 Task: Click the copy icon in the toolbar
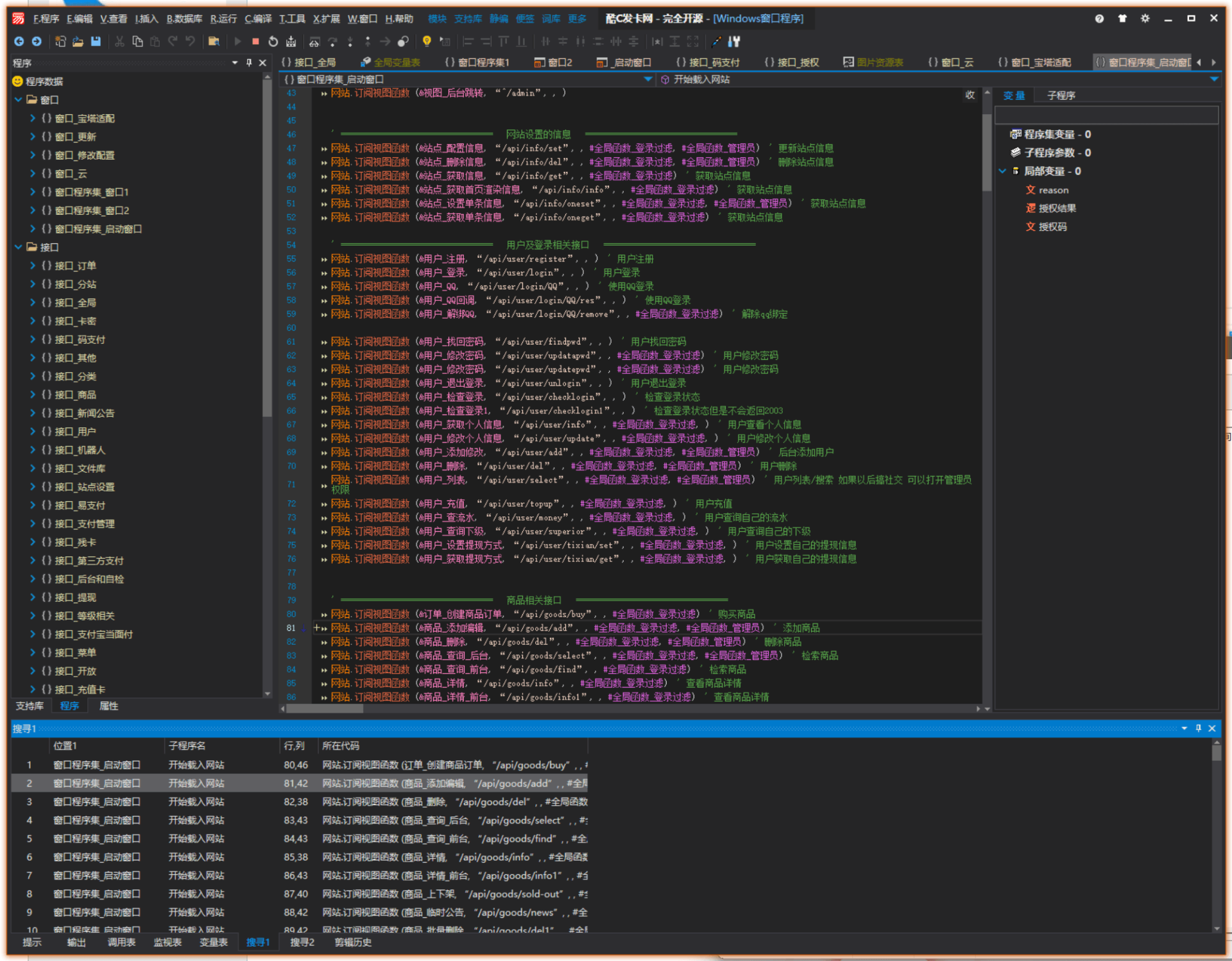137,42
